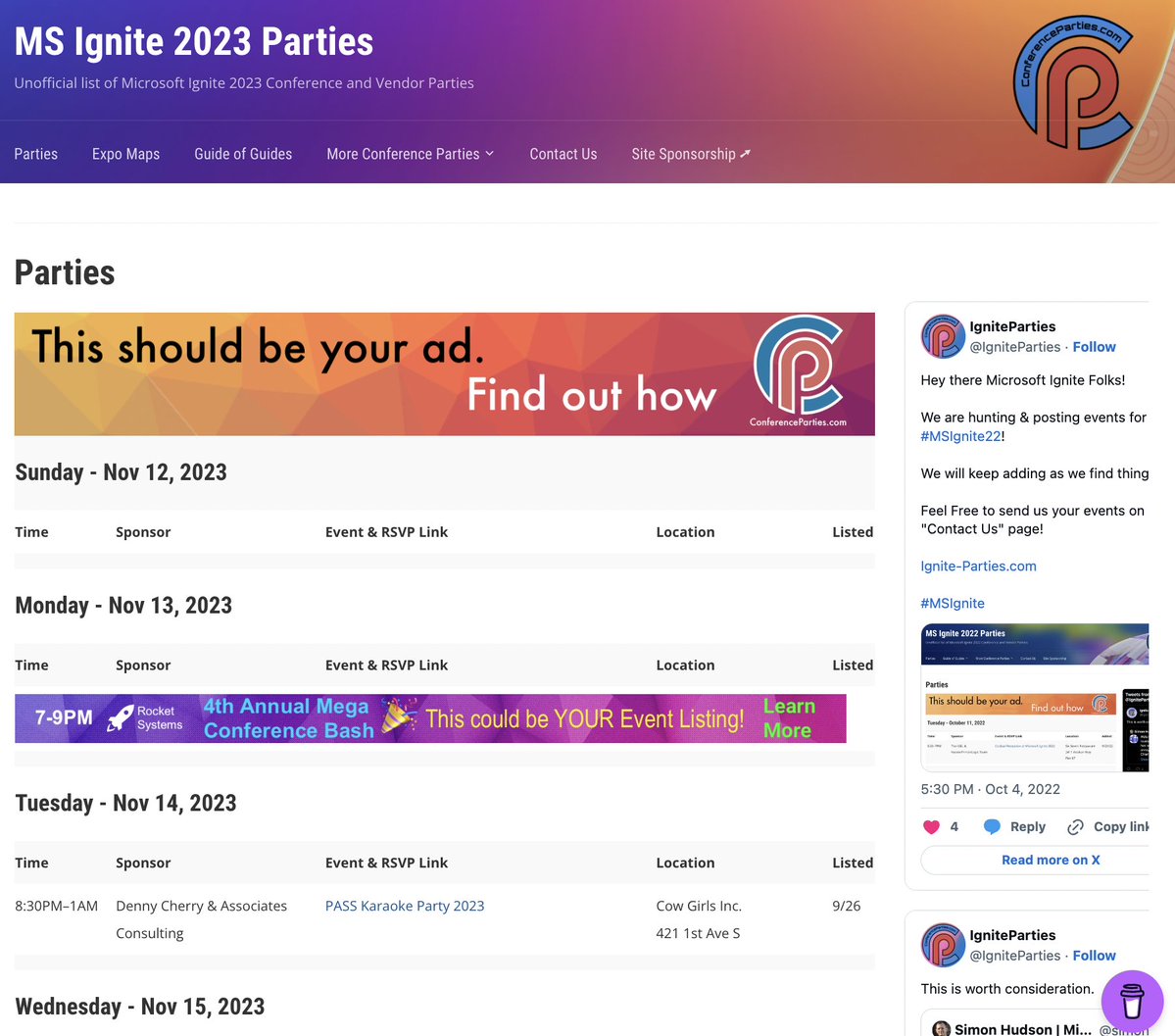The height and width of the screenshot is (1036, 1175).
Task: Open the Ignite-Parties.com link in tweet
Action: coord(979,566)
